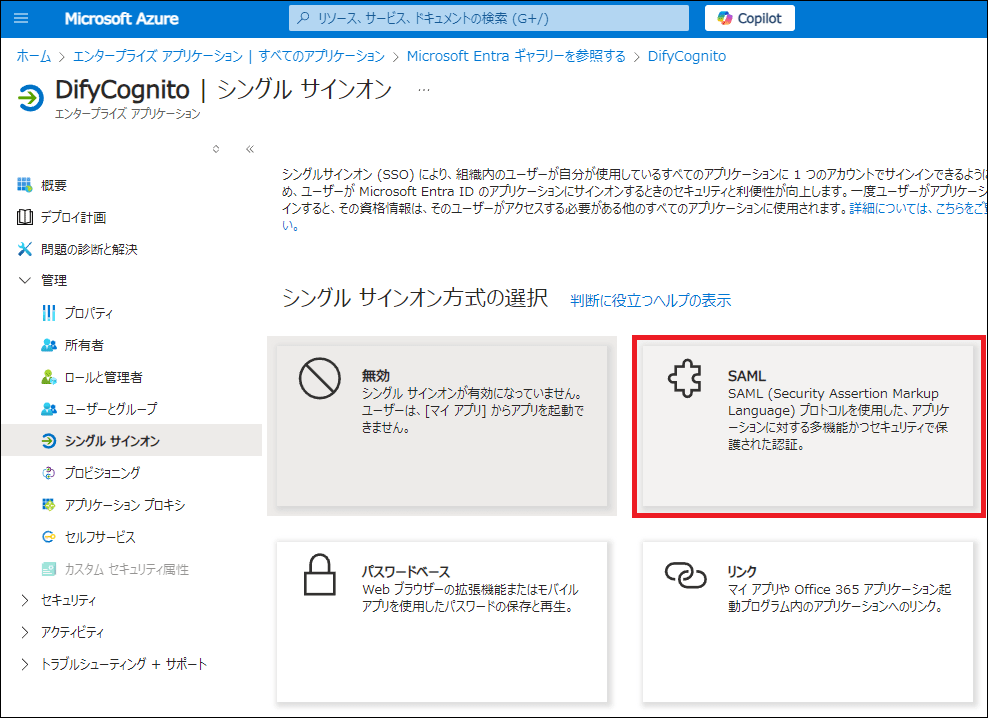Open デプロイ計画 book icon item
988x718 pixels.
26,217
